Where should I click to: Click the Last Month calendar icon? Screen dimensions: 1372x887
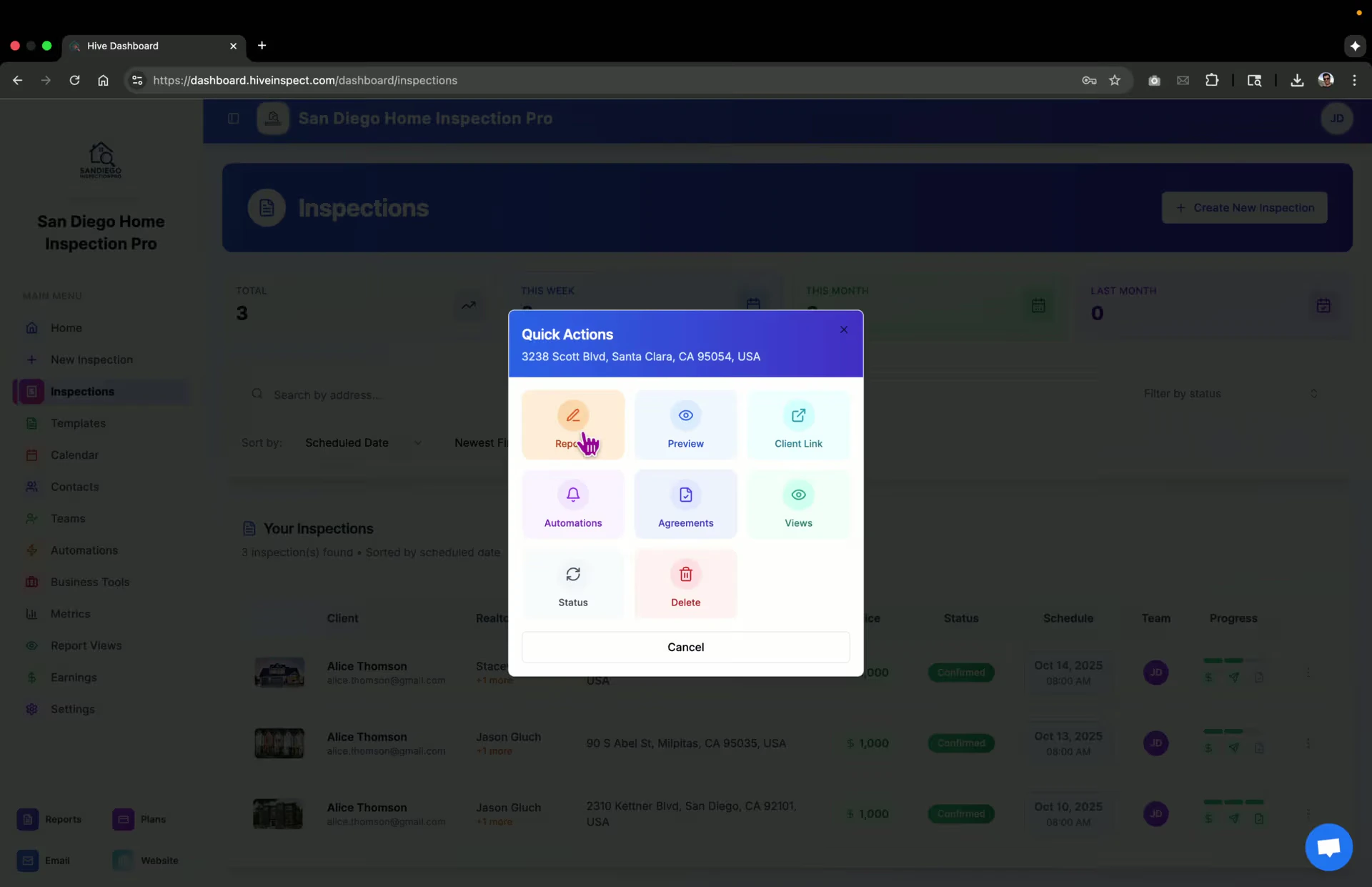[x=1323, y=306]
